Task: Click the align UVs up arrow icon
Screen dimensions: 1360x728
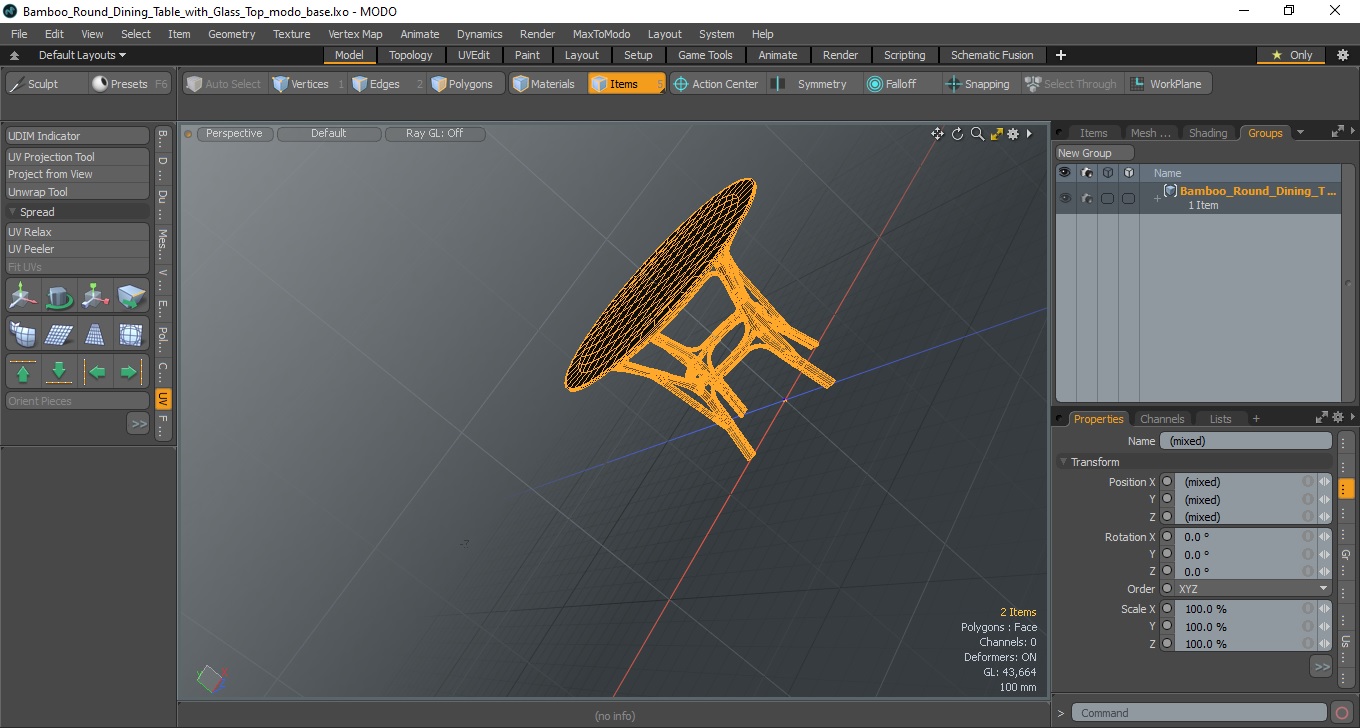Action: pyautogui.click(x=23, y=372)
